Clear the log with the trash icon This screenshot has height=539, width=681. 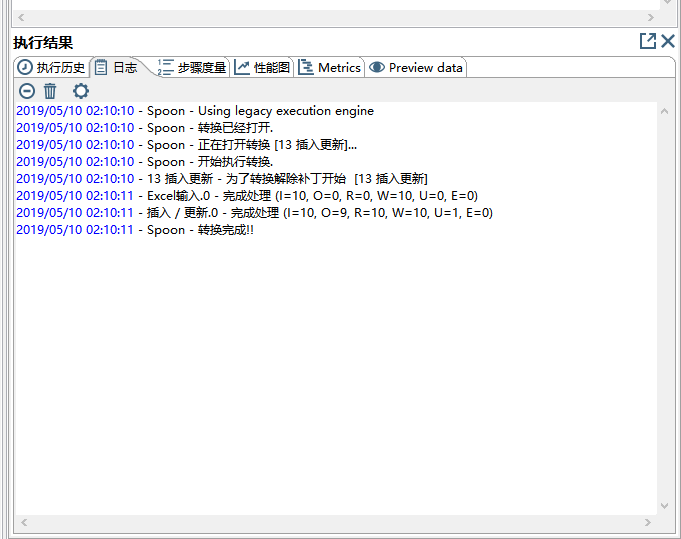pyautogui.click(x=50, y=91)
